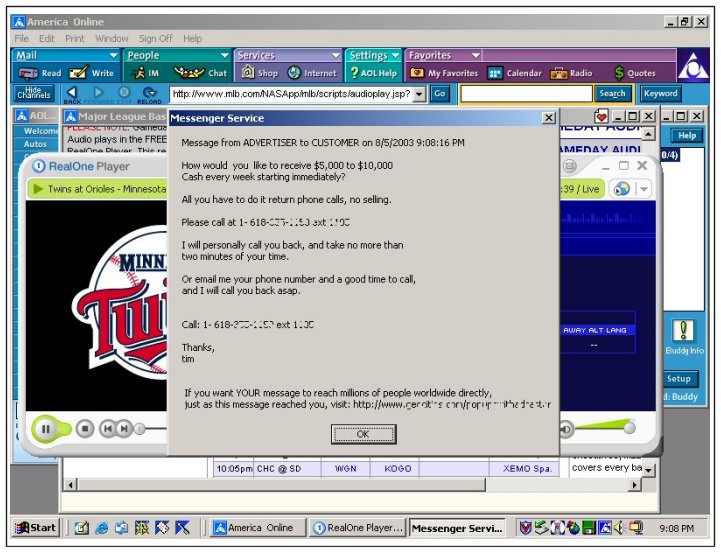The width and height of the screenshot is (721, 553).
Task: Click the Go button beside address bar
Action: (x=439, y=93)
